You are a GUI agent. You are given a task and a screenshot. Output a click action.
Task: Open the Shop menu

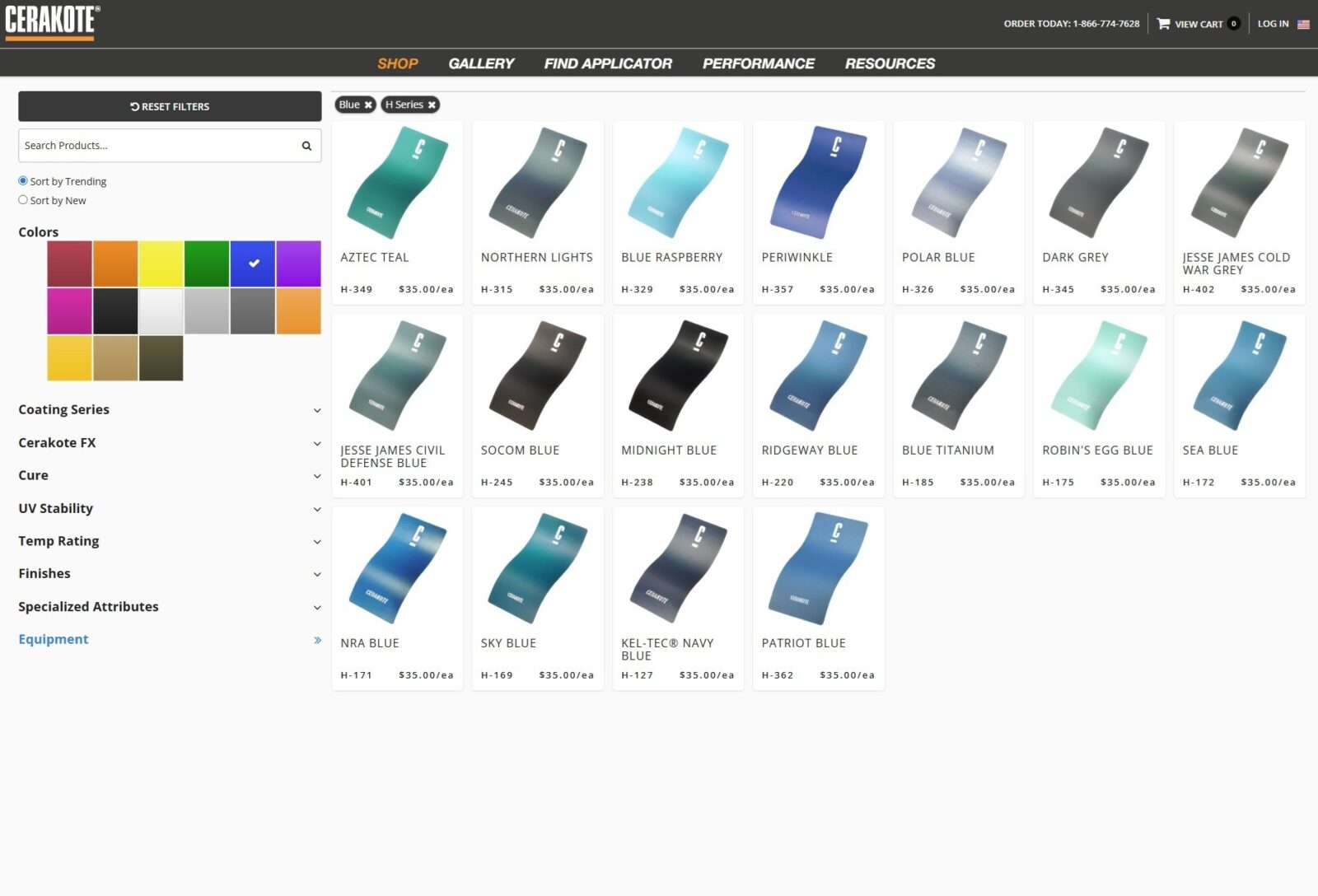pyautogui.click(x=398, y=63)
